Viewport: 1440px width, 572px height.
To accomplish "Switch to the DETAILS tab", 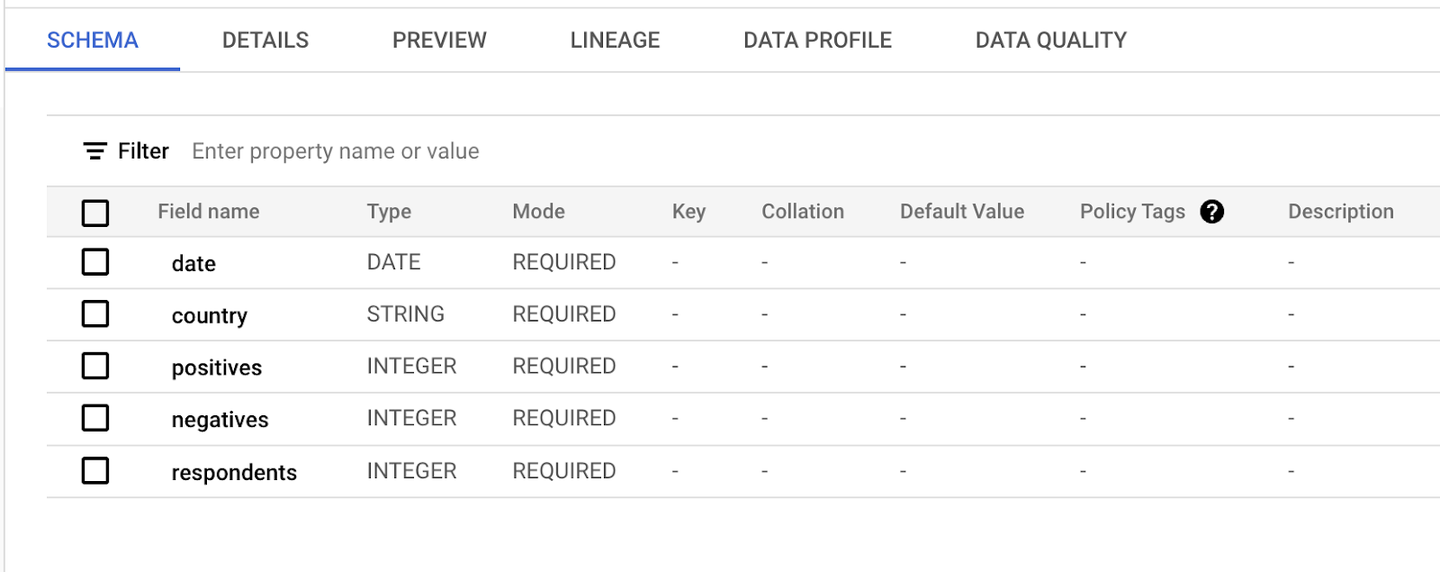I will click(x=265, y=41).
